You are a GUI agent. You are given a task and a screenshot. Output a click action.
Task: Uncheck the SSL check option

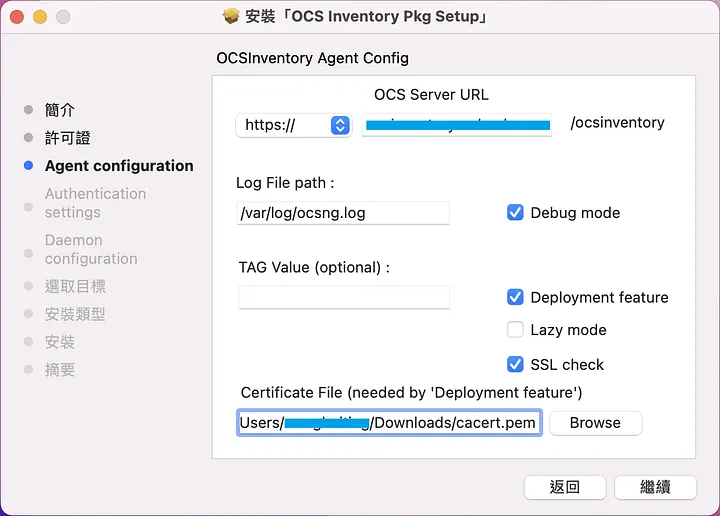pyautogui.click(x=516, y=364)
